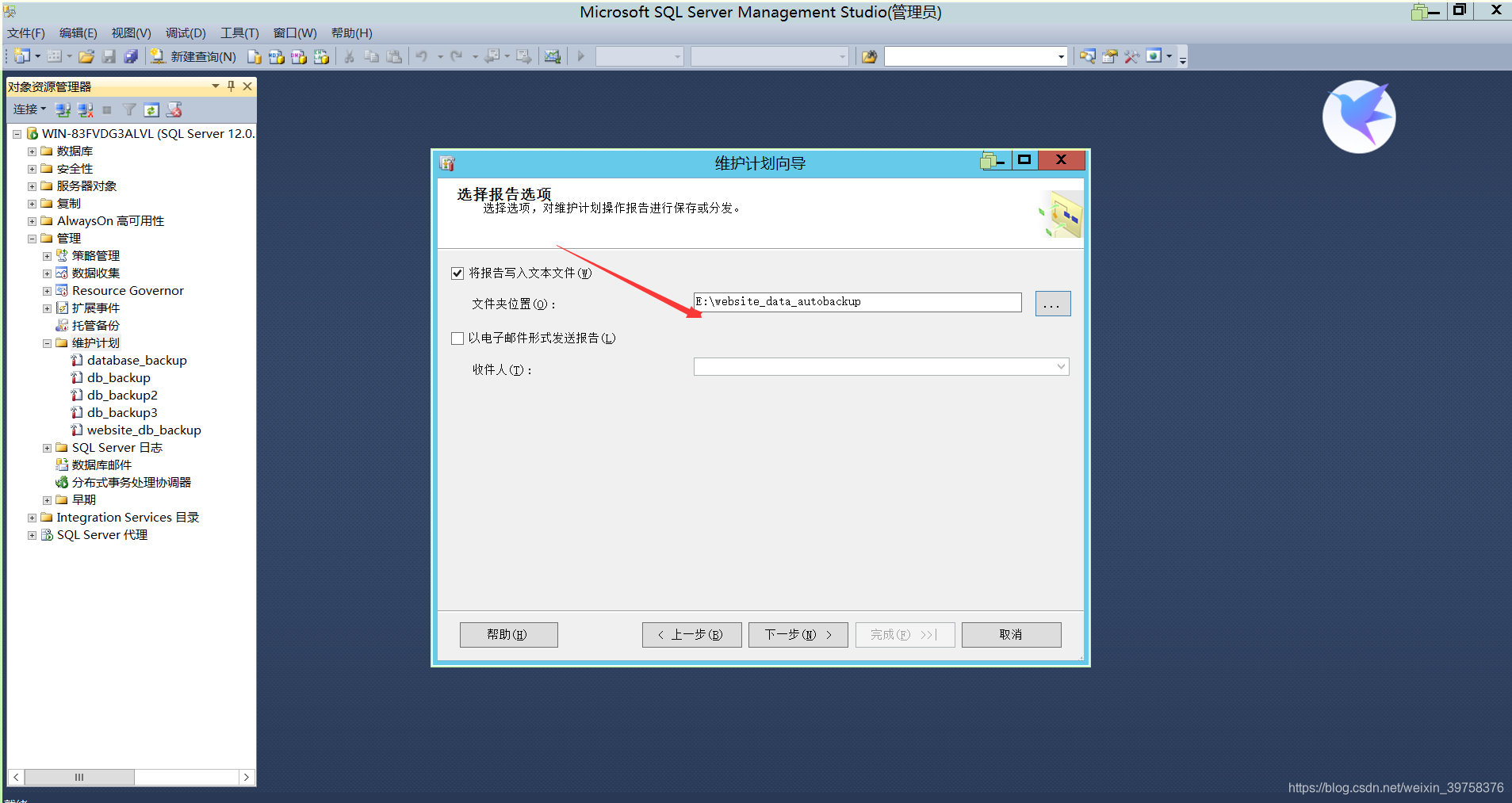Expand the 数据库 node

[32, 151]
